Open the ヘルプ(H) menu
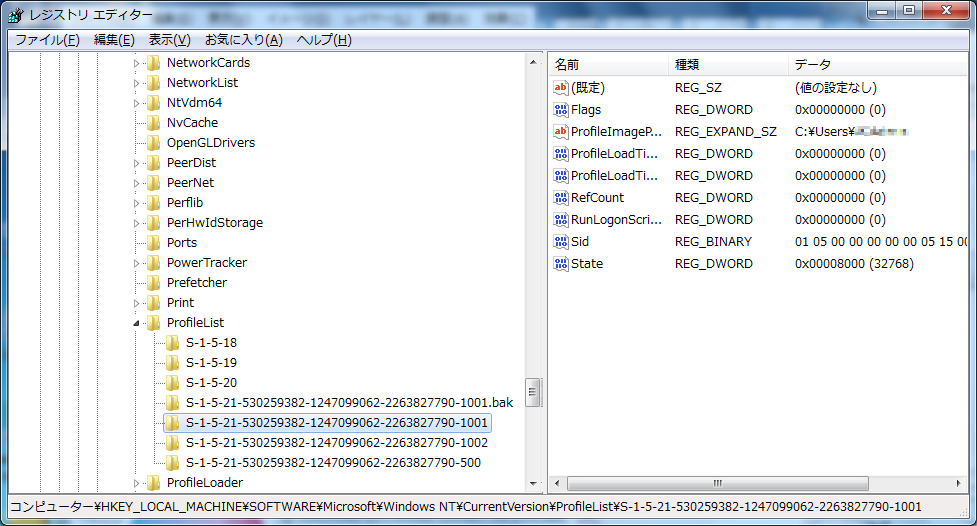977x526 pixels. pyautogui.click(x=324, y=40)
